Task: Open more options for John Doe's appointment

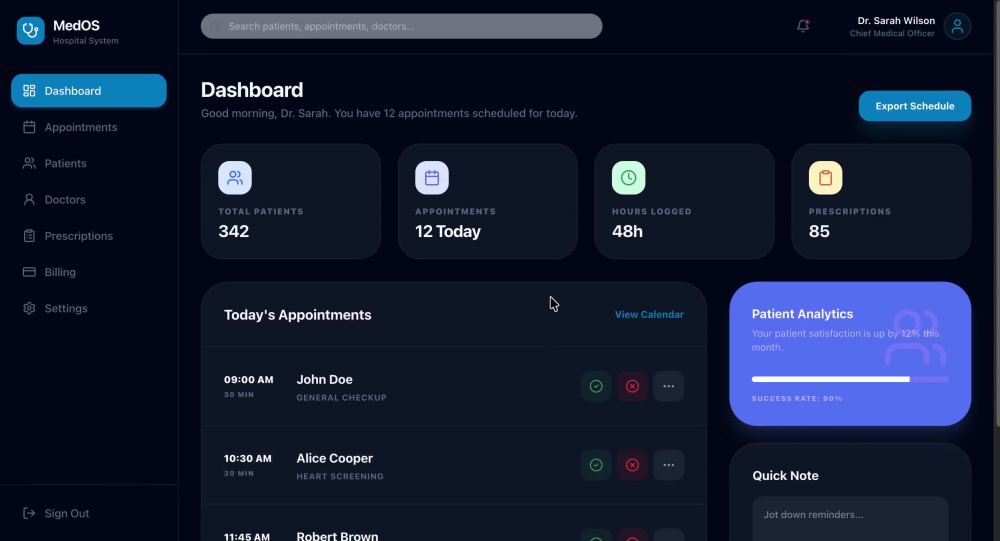Action: coord(668,386)
